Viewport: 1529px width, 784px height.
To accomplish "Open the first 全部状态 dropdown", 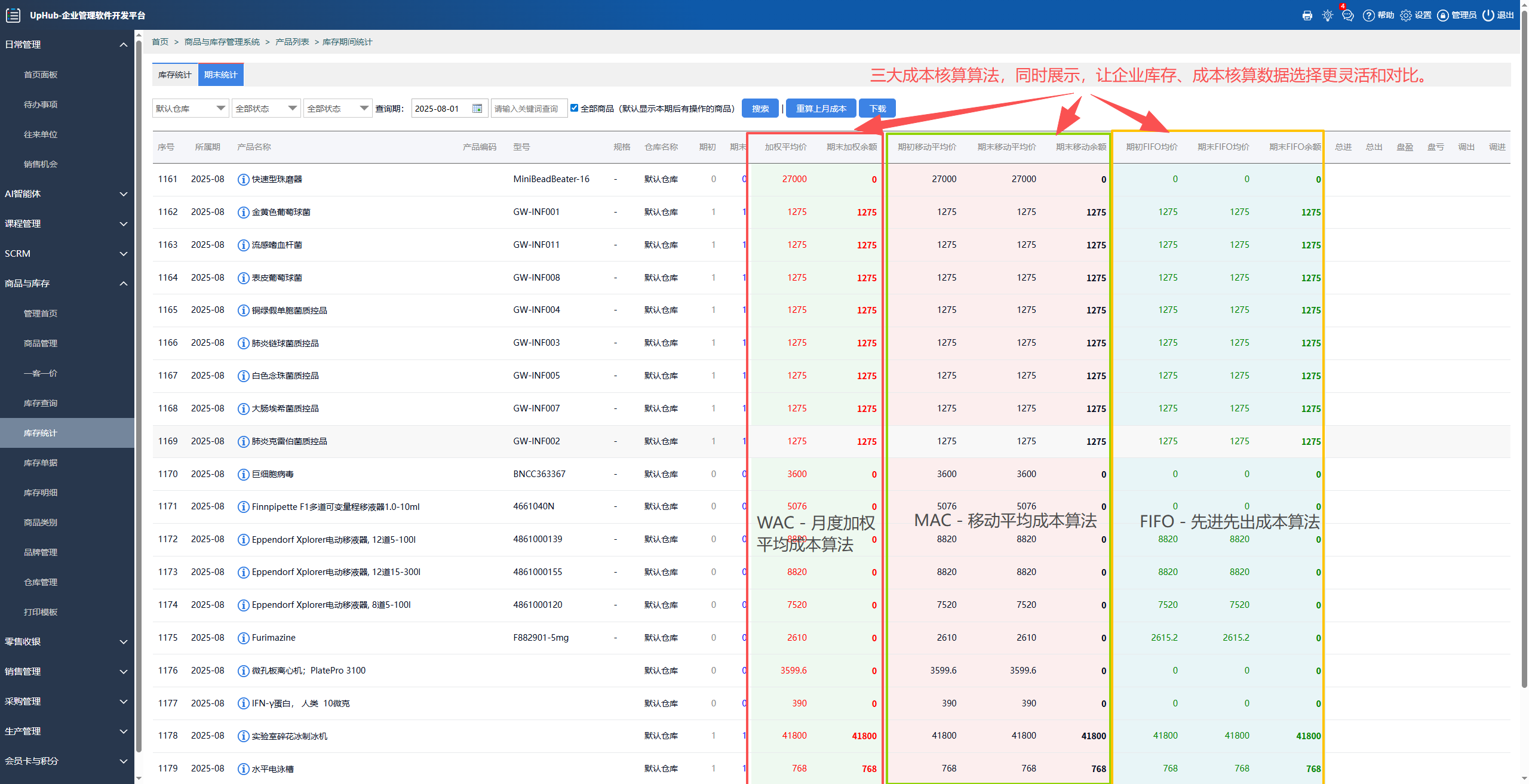I will (266, 109).
